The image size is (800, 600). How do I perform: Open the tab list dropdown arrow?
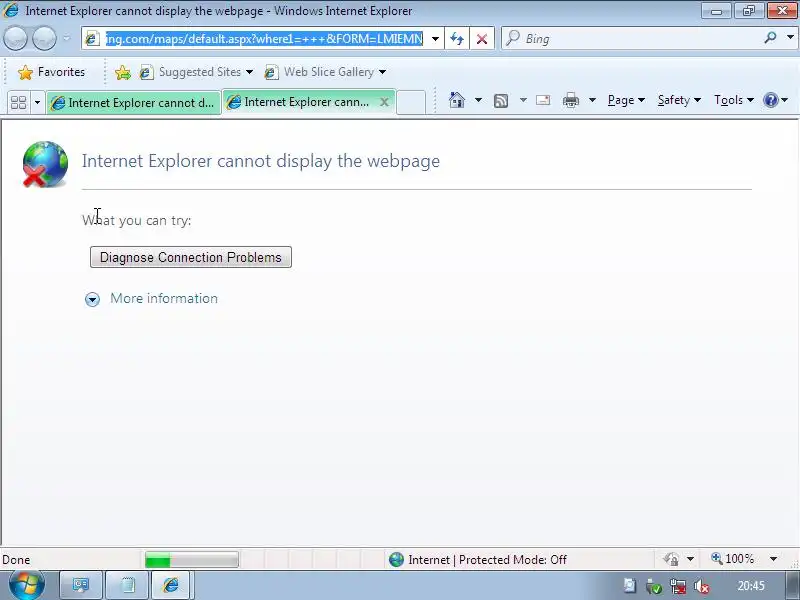click(37, 103)
